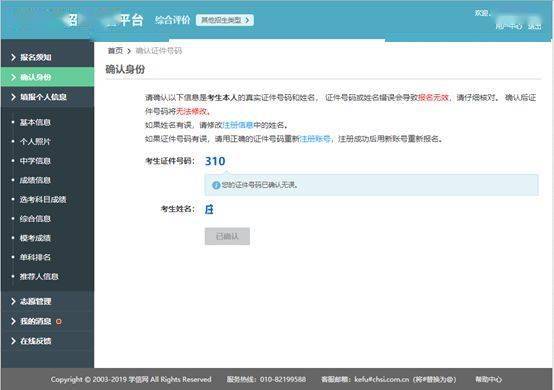Open the 在线反馈 menu label
The width and height of the screenshot is (554, 390).
click(36, 341)
